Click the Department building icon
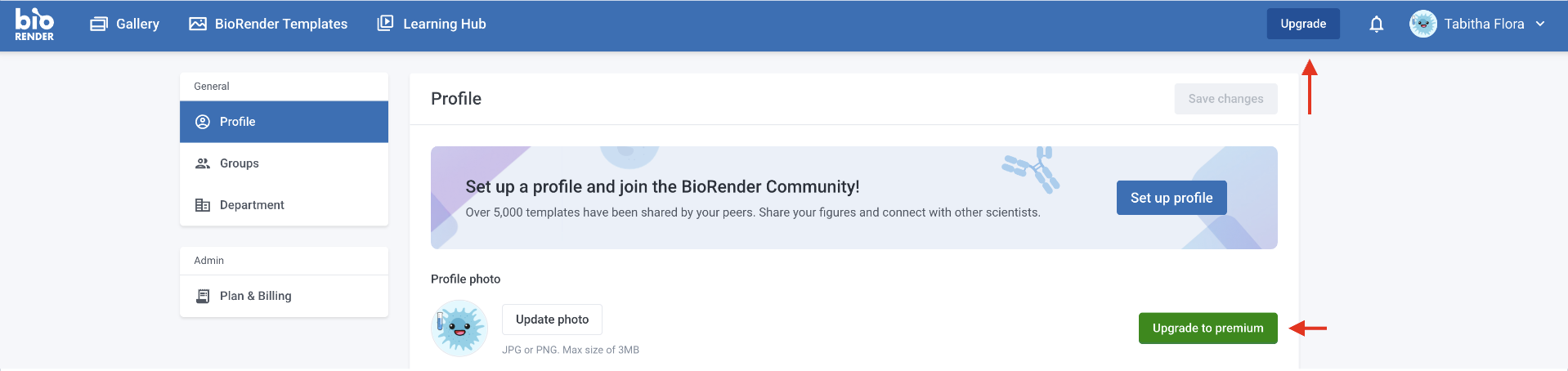 (203, 205)
